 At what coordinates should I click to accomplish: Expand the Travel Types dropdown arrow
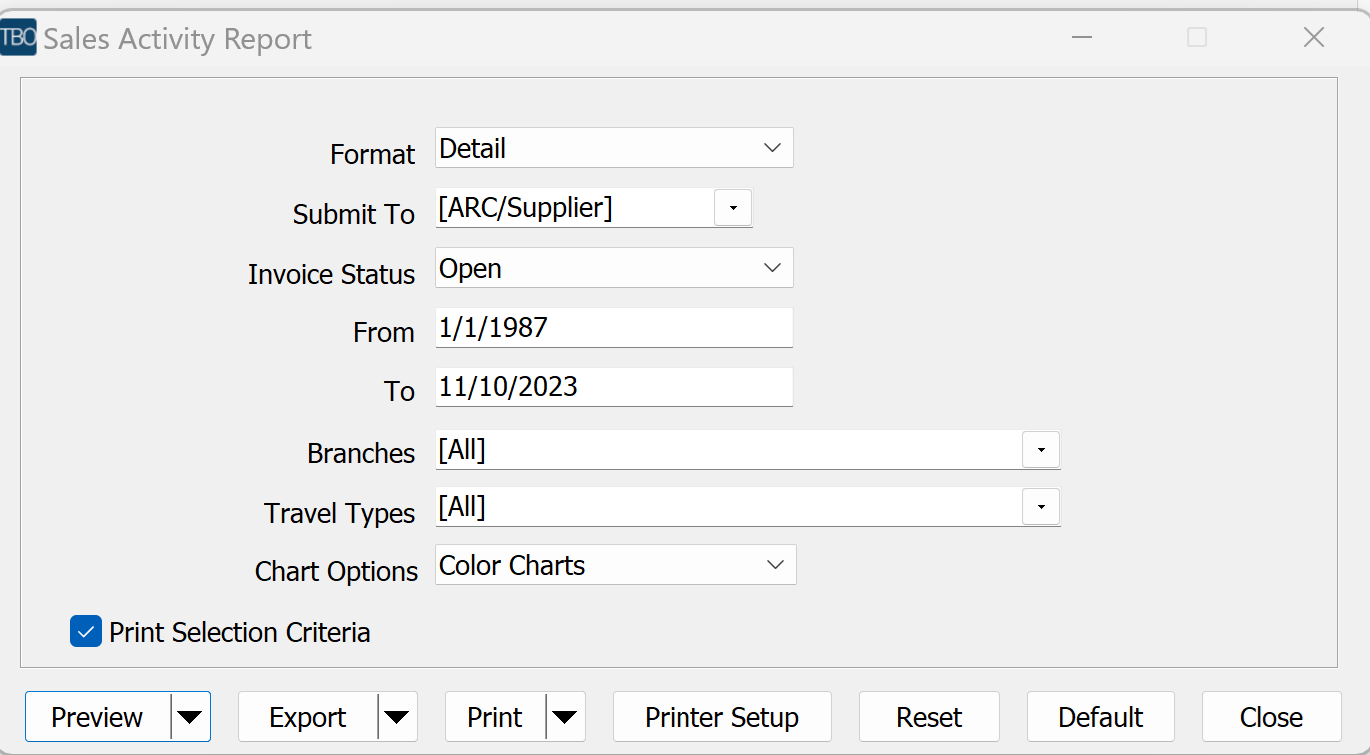pos(1041,508)
